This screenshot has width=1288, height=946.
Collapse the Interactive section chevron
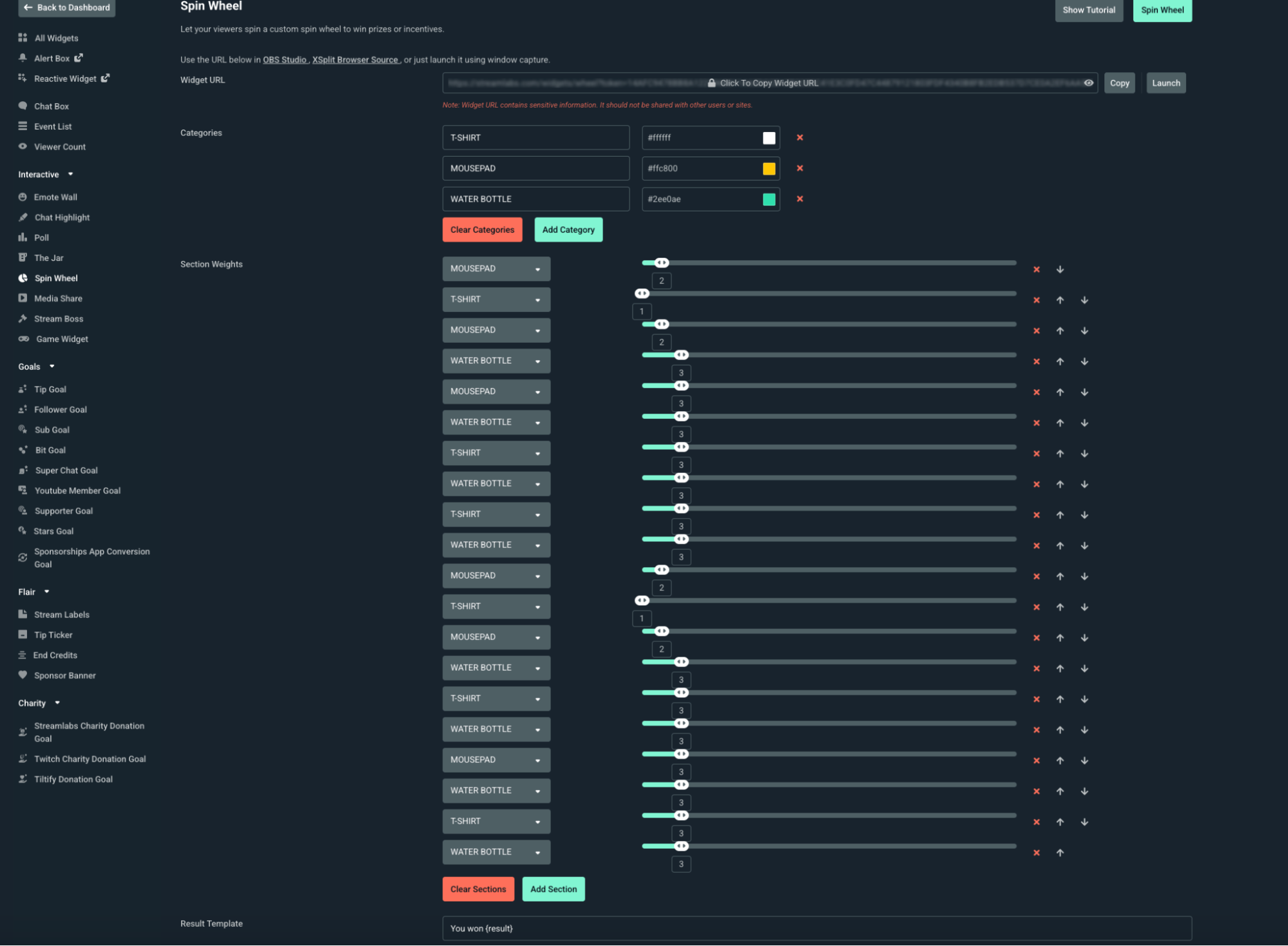(71, 174)
